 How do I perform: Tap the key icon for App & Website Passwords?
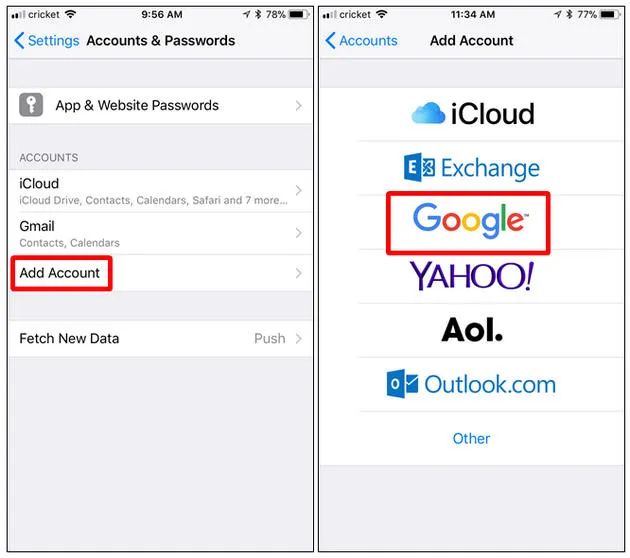point(31,105)
